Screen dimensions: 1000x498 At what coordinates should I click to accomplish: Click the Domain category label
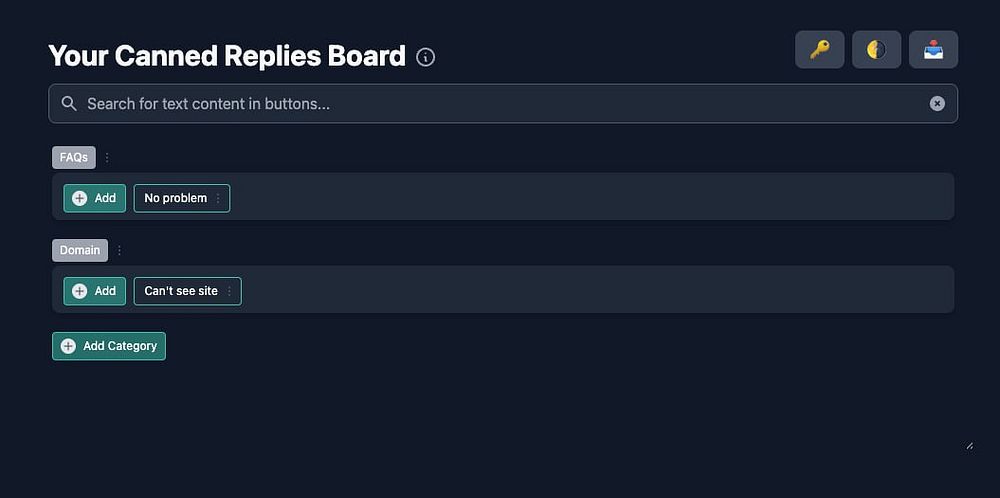pos(80,251)
